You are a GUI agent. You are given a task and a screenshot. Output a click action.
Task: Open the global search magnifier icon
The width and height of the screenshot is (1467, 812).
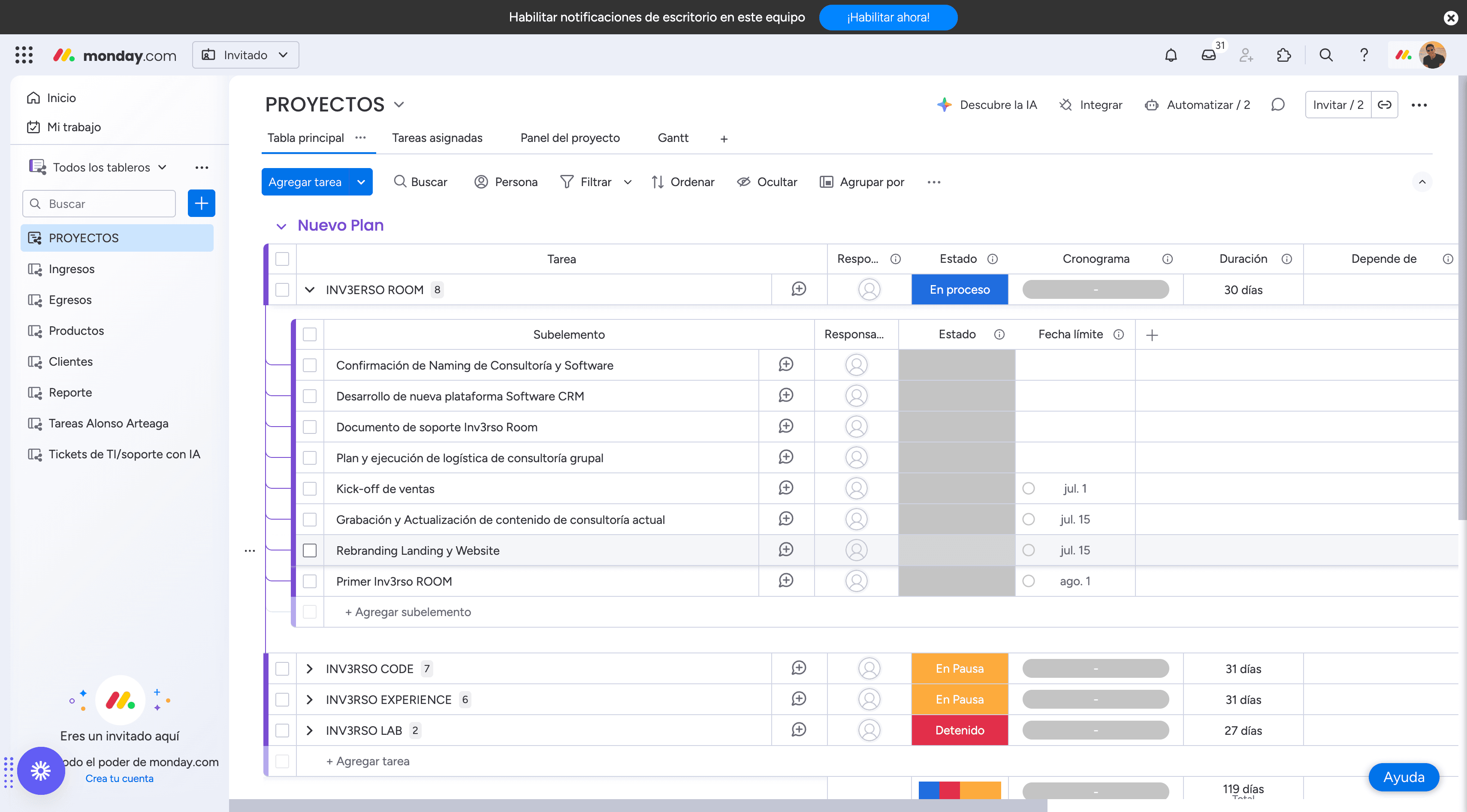click(x=1326, y=55)
